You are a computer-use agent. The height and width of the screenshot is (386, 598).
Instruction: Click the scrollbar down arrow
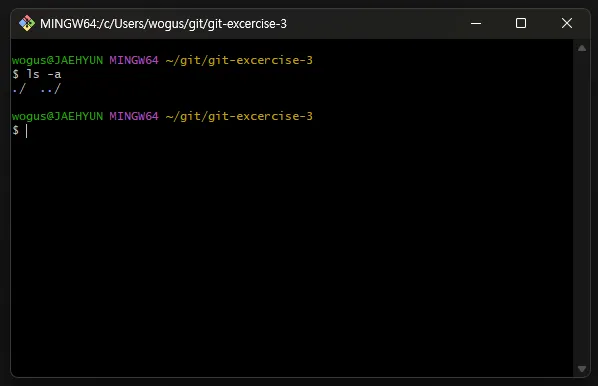pos(582,369)
